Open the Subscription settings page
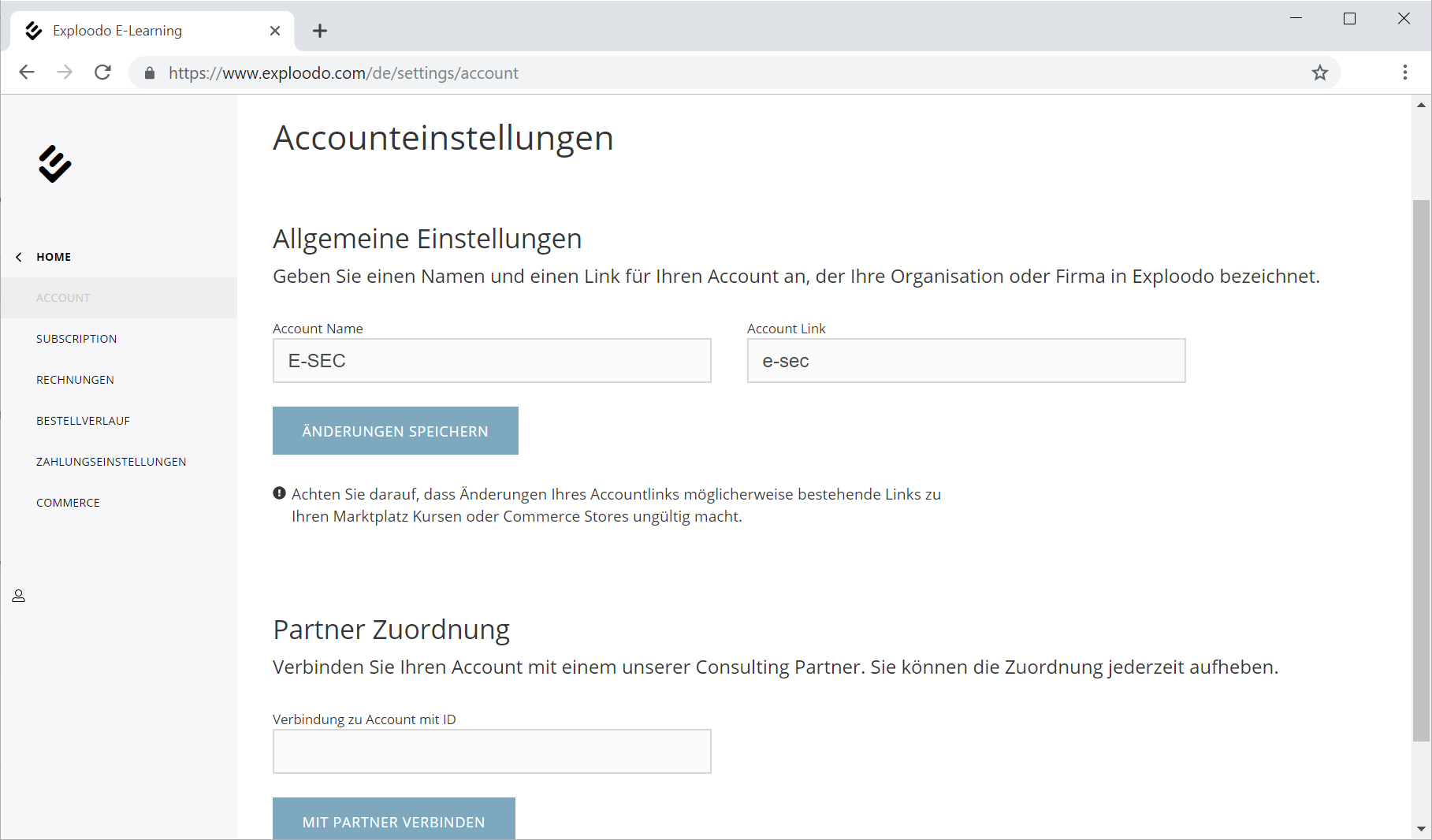 tap(76, 339)
